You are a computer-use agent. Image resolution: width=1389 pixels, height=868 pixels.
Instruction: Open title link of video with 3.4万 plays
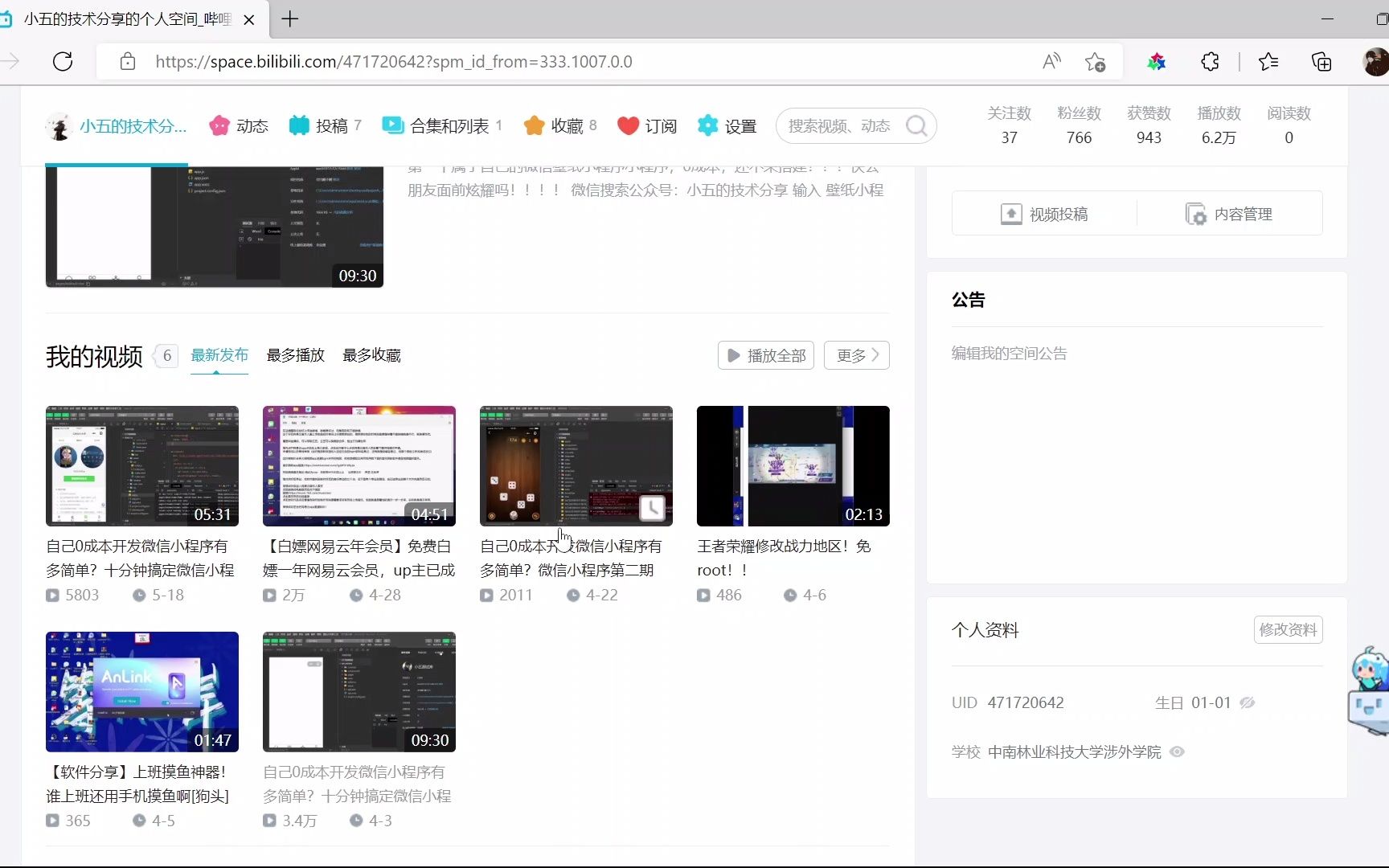[x=357, y=784]
